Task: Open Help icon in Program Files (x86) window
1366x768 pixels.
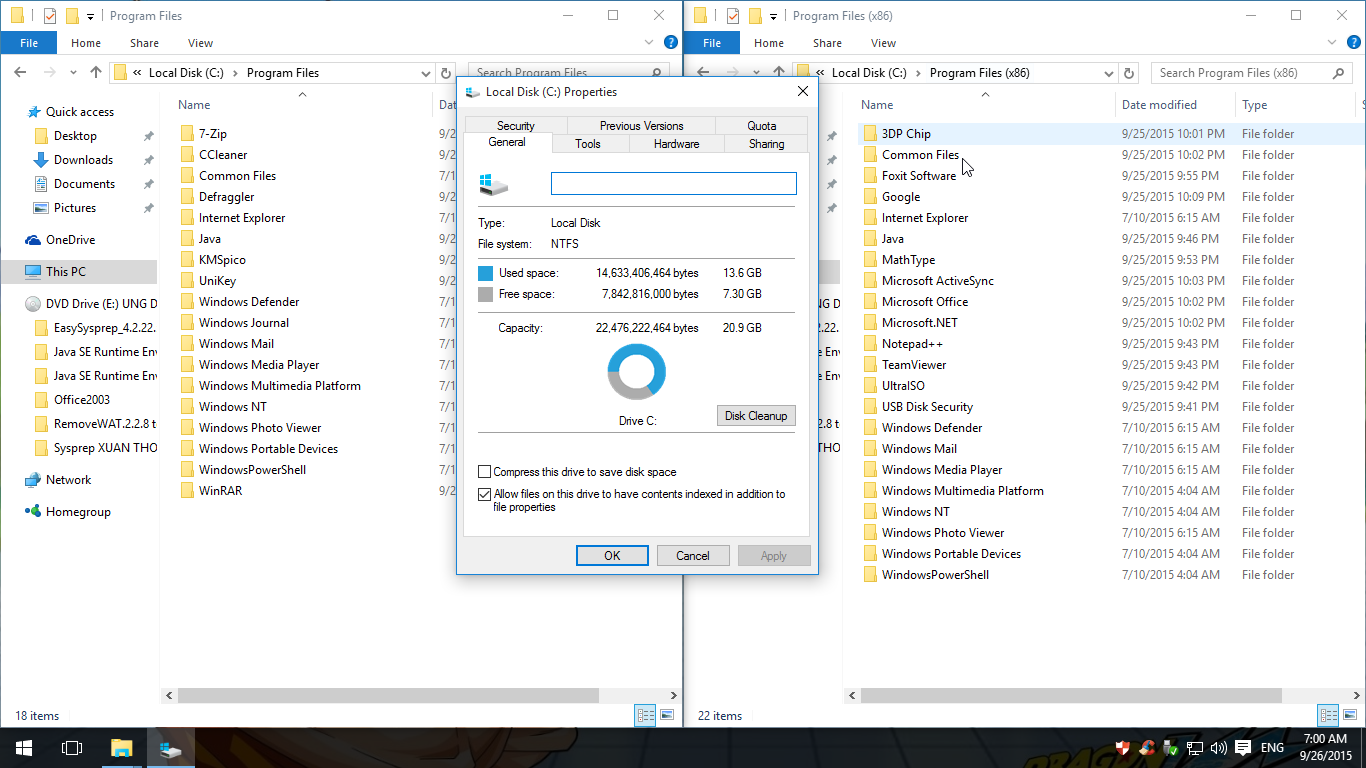Action: pyautogui.click(x=1354, y=42)
